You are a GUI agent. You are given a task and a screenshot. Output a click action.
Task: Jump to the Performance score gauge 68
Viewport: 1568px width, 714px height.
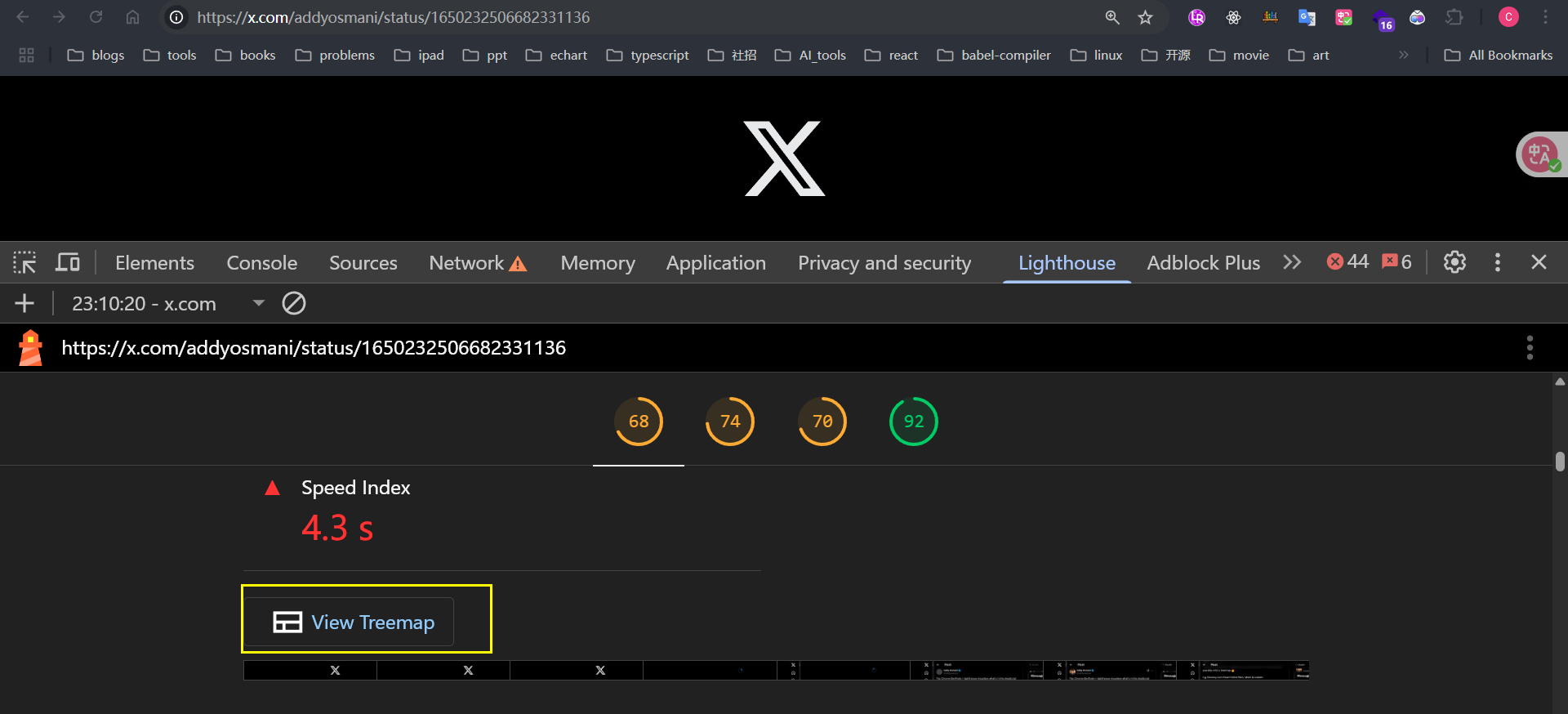[639, 422]
